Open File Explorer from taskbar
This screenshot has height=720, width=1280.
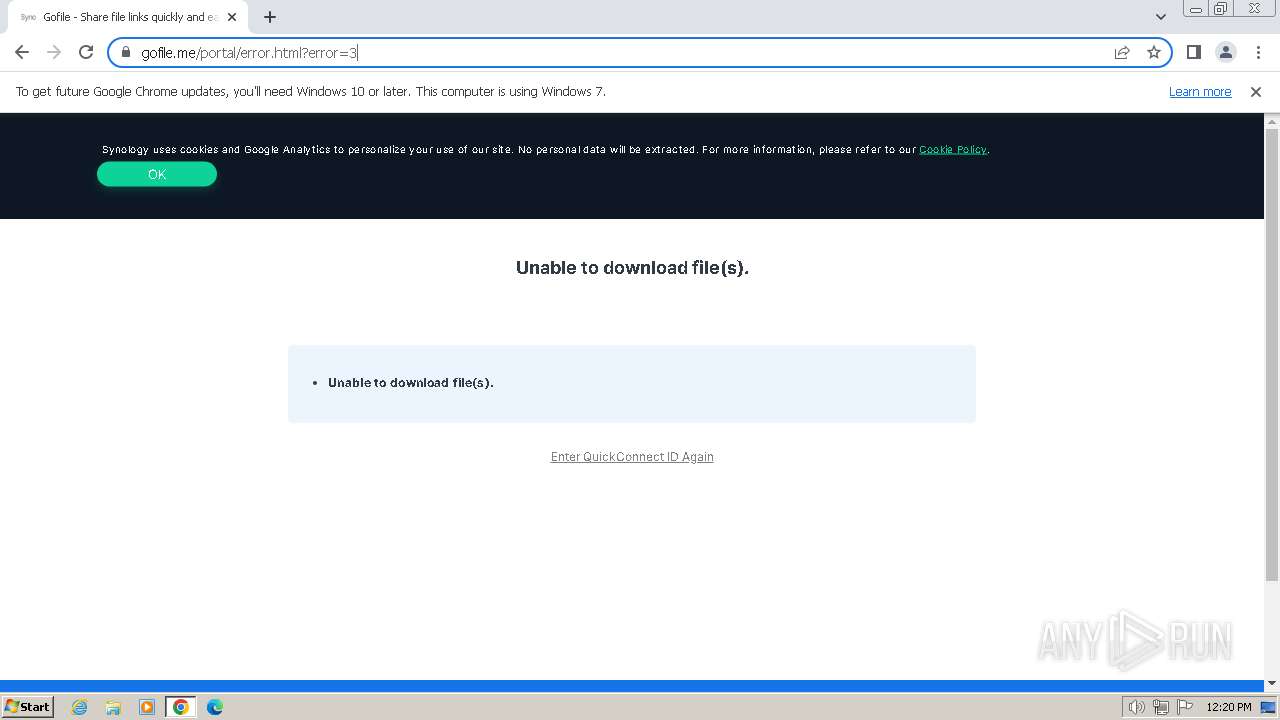point(113,707)
